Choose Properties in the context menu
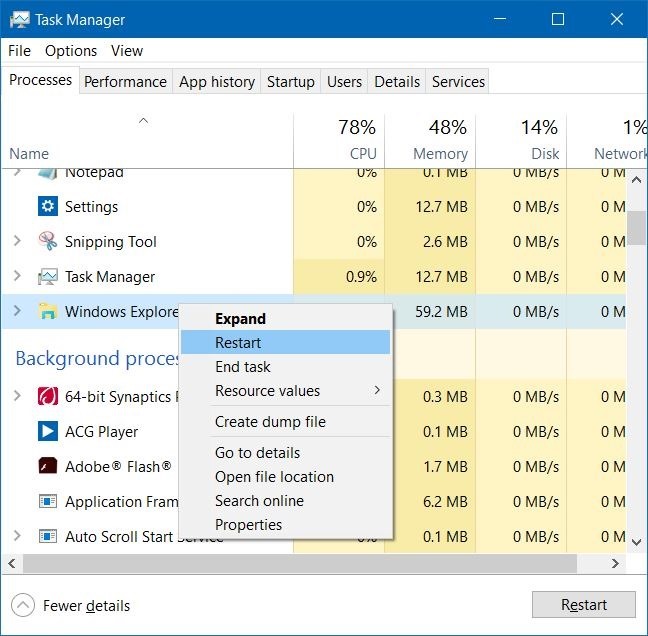Viewport: 648px width, 636px height. coord(286,524)
